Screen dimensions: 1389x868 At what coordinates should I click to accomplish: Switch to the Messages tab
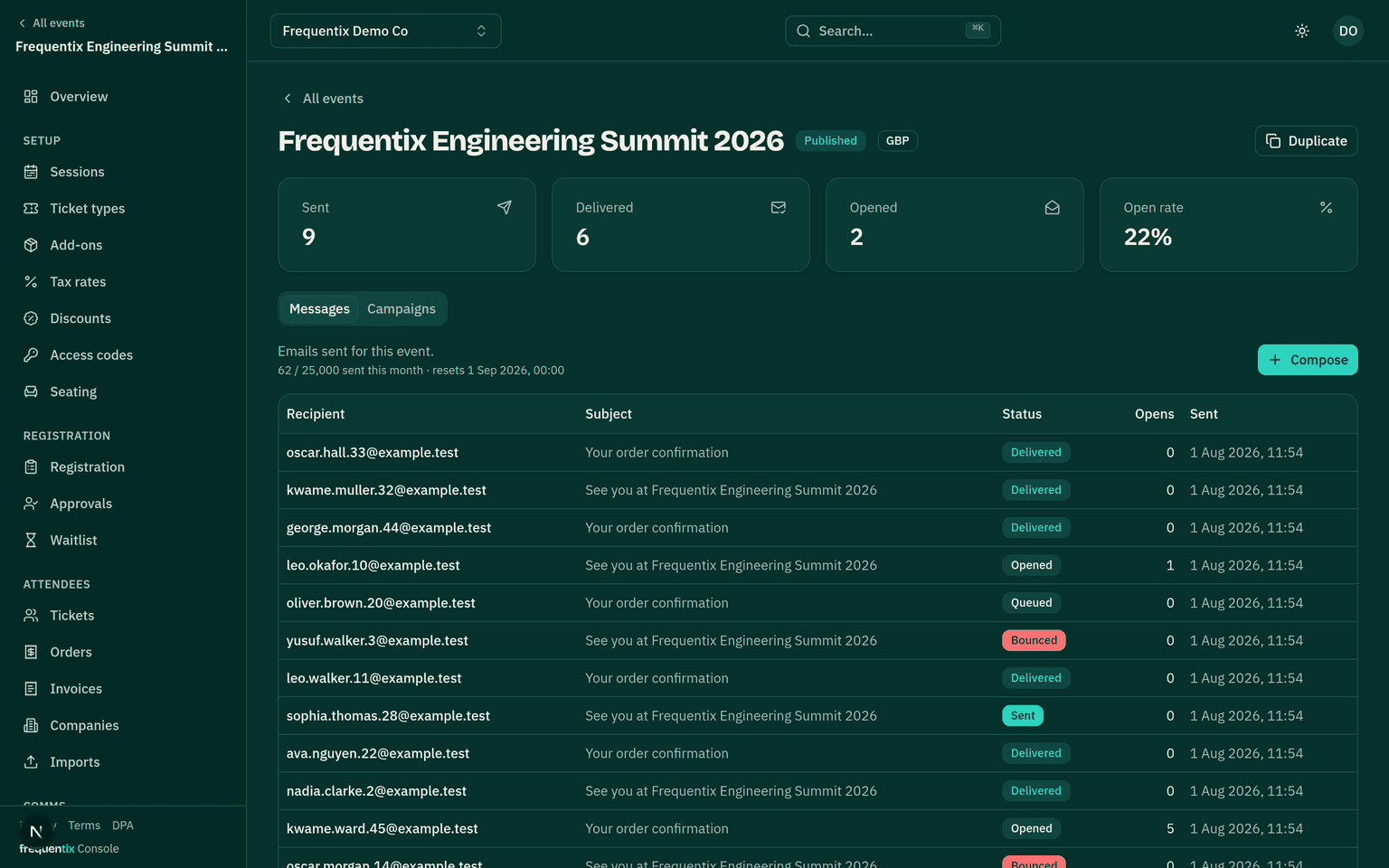coord(319,308)
